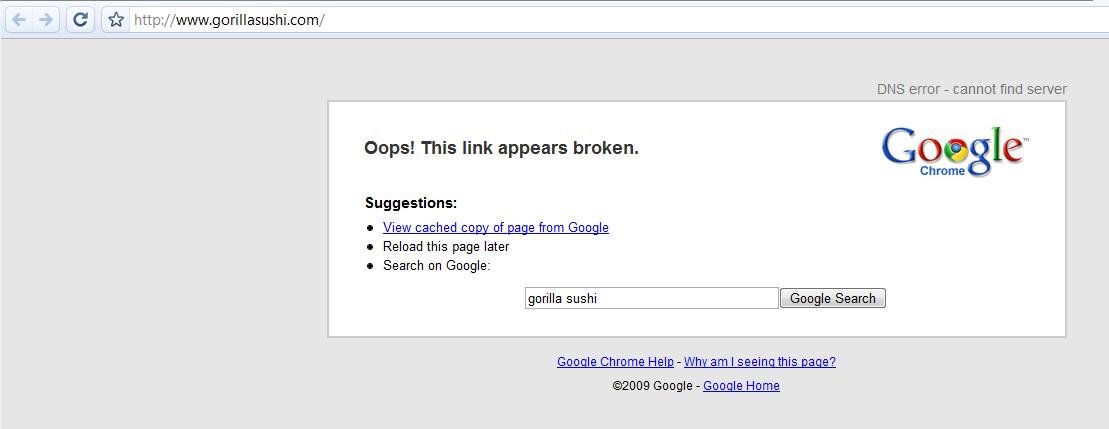Click bullet beside View cached copy link
This screenshot has width=1109, height=429.
(x=370, y=228)
